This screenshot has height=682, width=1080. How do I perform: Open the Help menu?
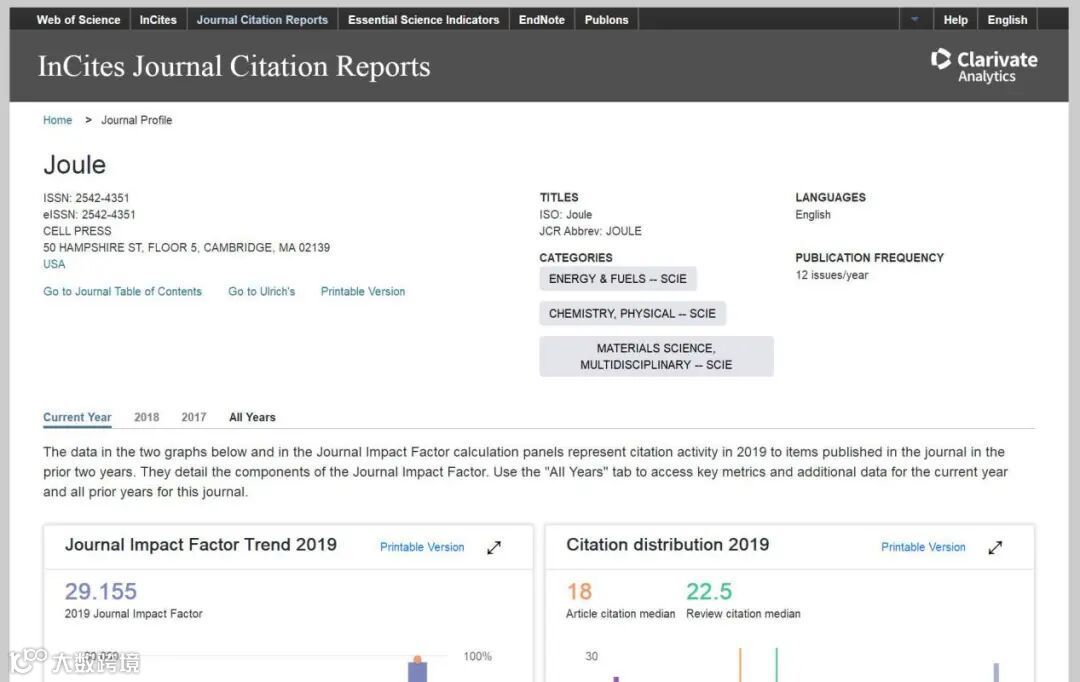coord(955,20)
